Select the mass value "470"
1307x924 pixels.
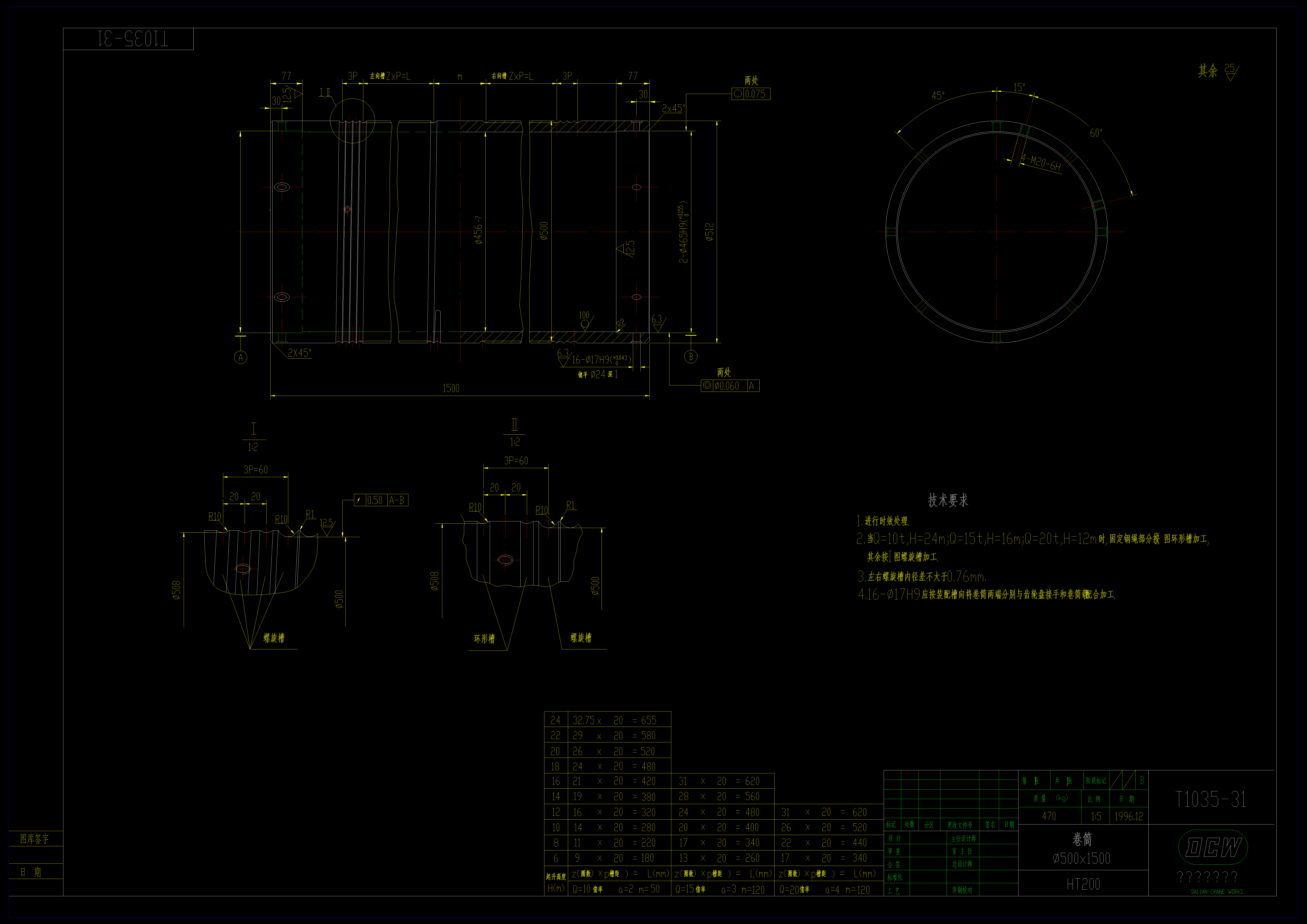point(1049,816)
